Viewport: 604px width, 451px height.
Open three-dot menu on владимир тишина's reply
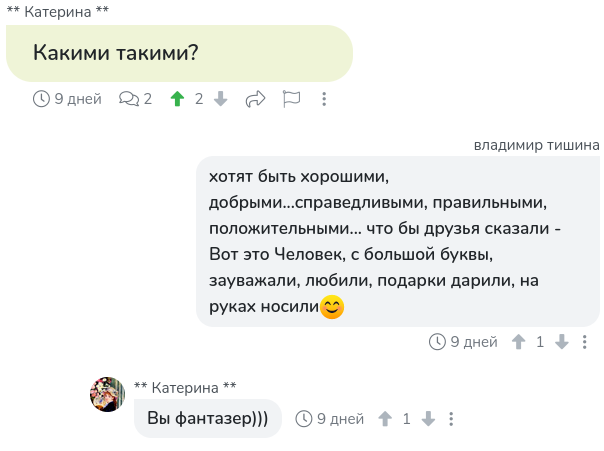coord(584,342)
